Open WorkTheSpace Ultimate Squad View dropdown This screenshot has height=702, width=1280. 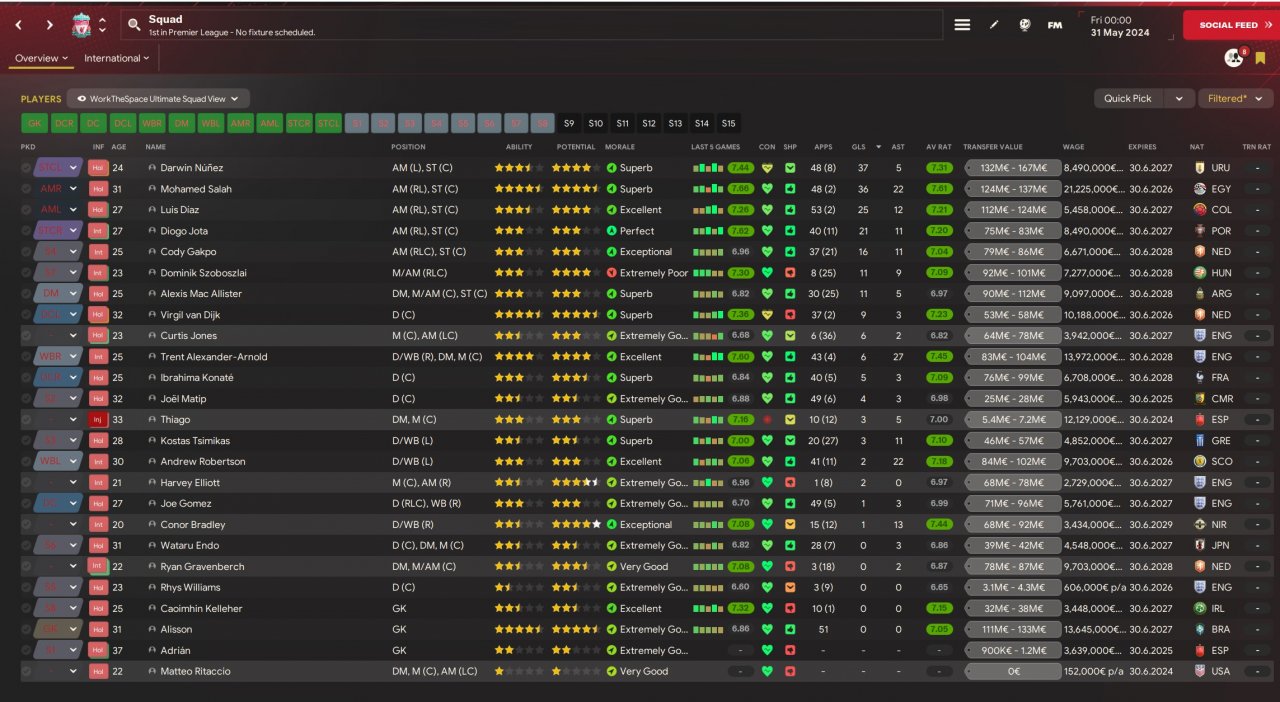click(159, 99)
